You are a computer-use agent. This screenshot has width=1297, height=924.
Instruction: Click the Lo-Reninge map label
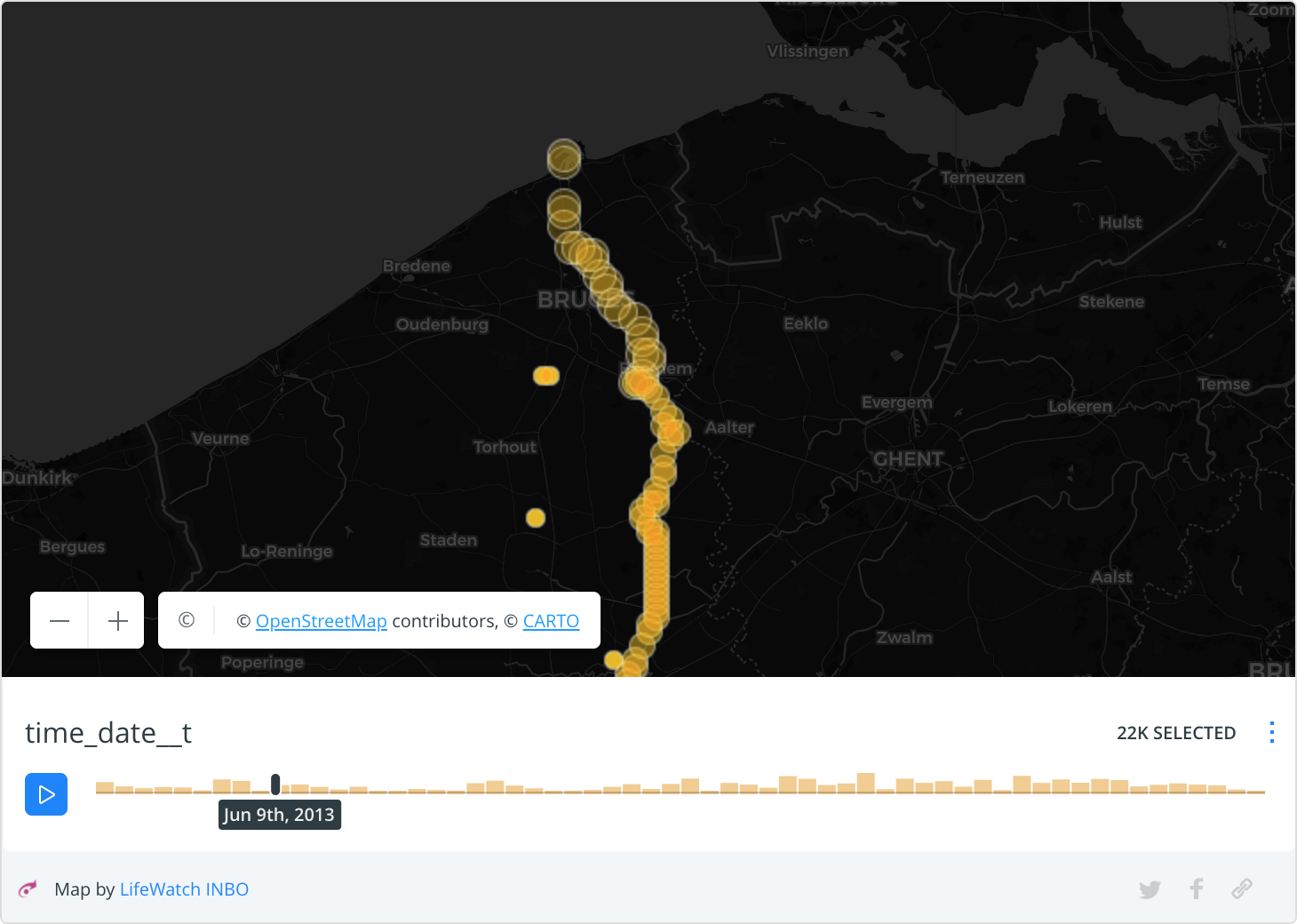pyautogui.click(x=287, y=552)
